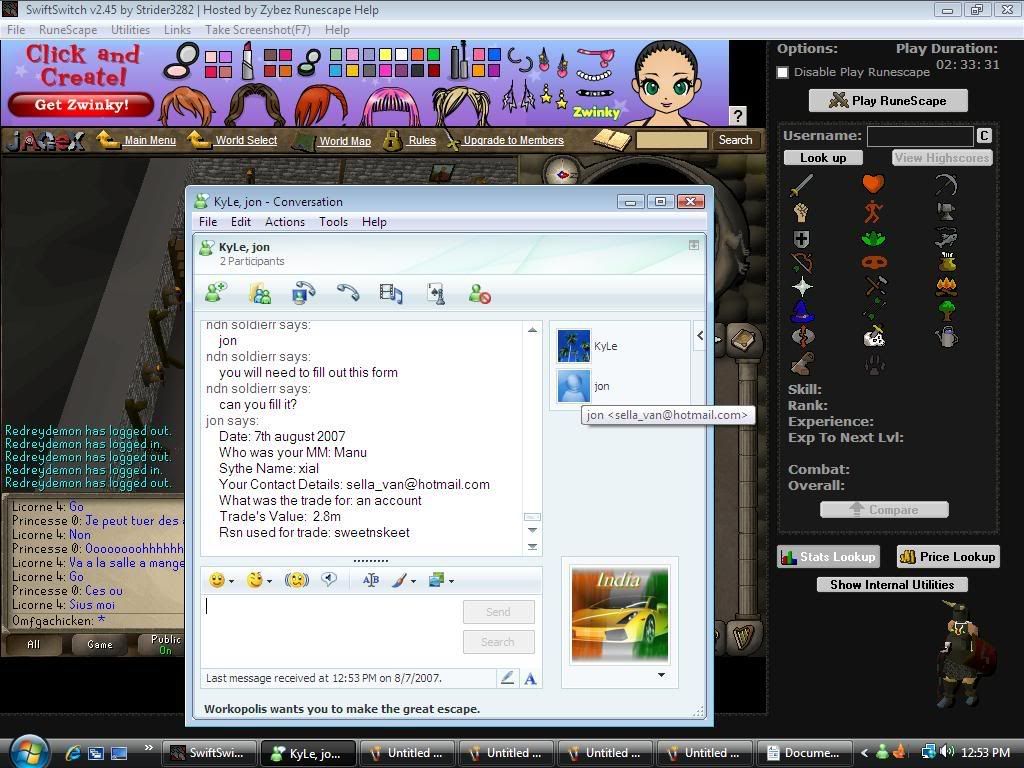
Task: Select the Woodcutting tree skill icon
Action: point(946,310)
